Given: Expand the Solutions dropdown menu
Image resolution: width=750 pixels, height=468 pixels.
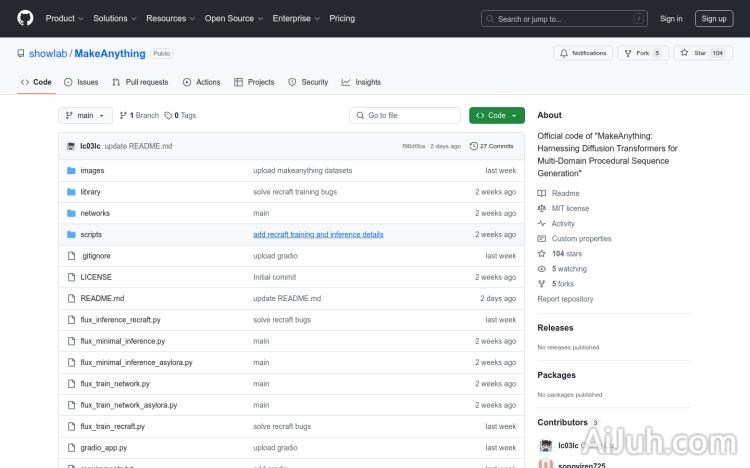Looking at the screenshot, I should click(113, 18).
